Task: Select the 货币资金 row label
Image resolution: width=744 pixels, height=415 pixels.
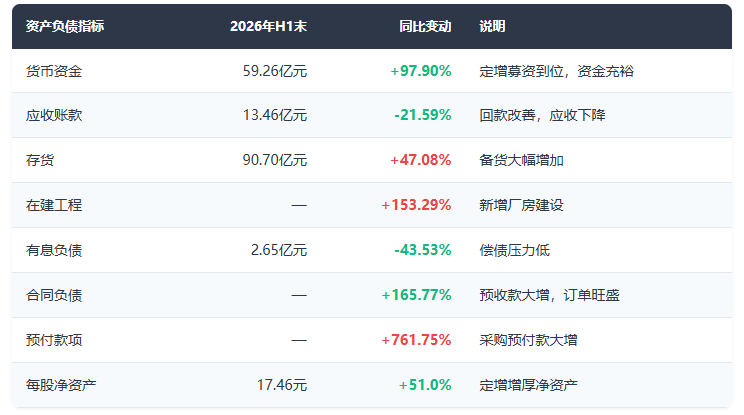Action: [x=54, y=71]
